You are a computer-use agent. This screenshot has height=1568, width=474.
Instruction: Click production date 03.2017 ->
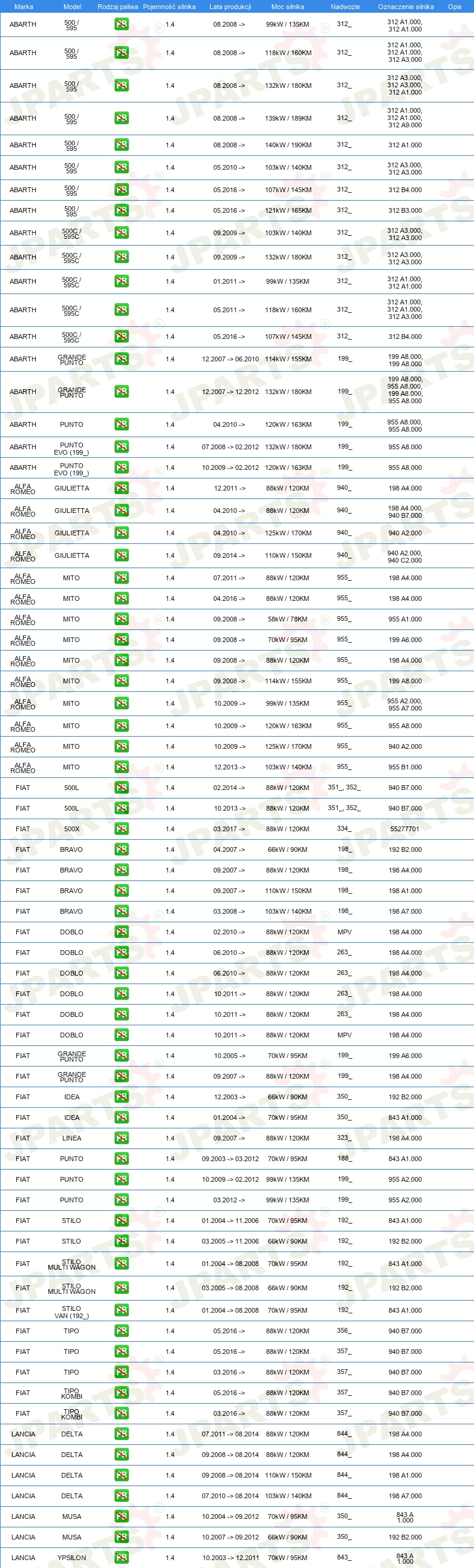coord(229,829)
